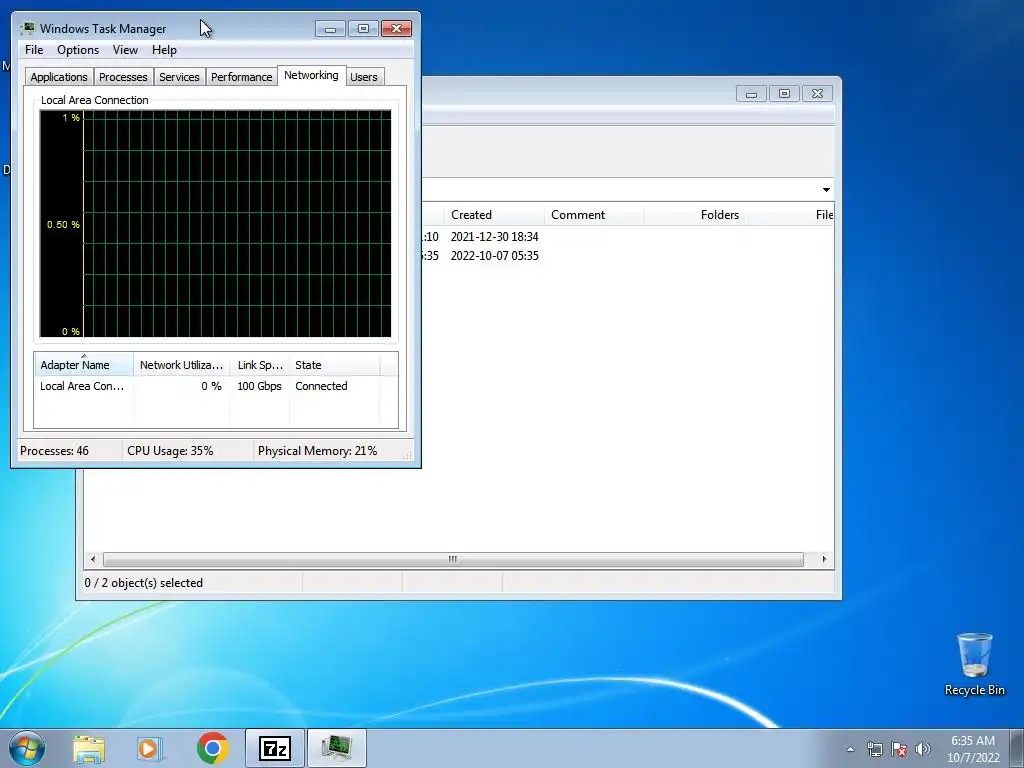This screenshot has width=1024, height=768.
Task: Minimize the Windows Task Manager window
Action: click(x=330, y=29)
